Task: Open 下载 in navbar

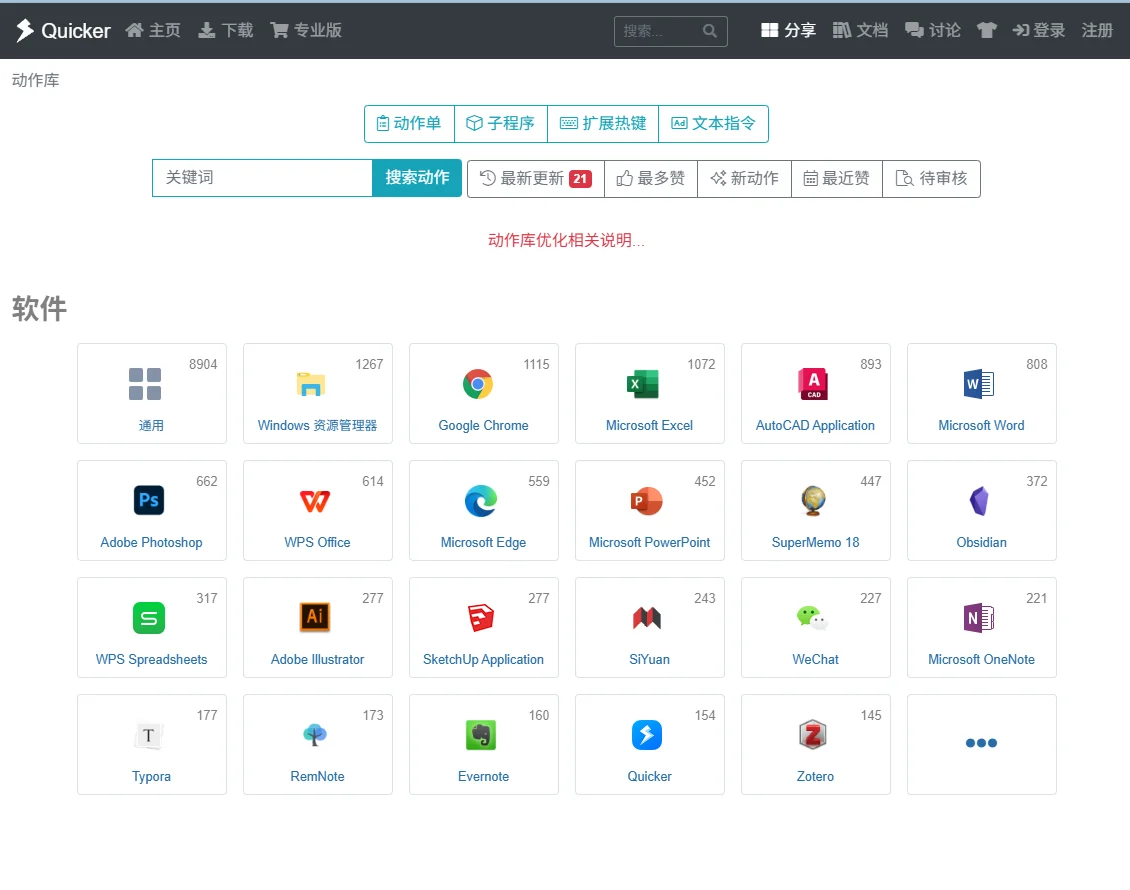Action: [x=226, y=30]
